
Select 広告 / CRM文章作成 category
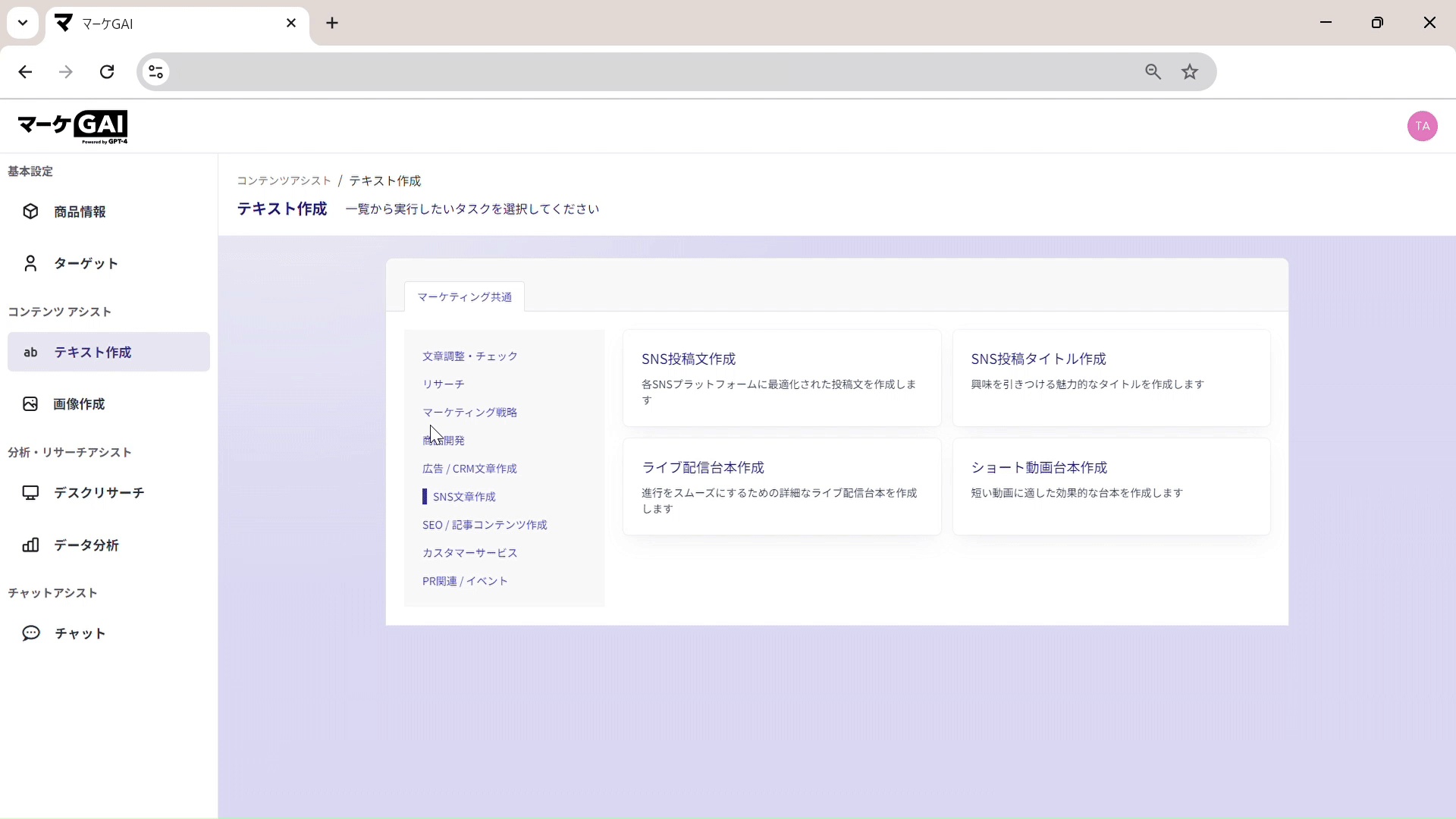click(x=469, y=469)
